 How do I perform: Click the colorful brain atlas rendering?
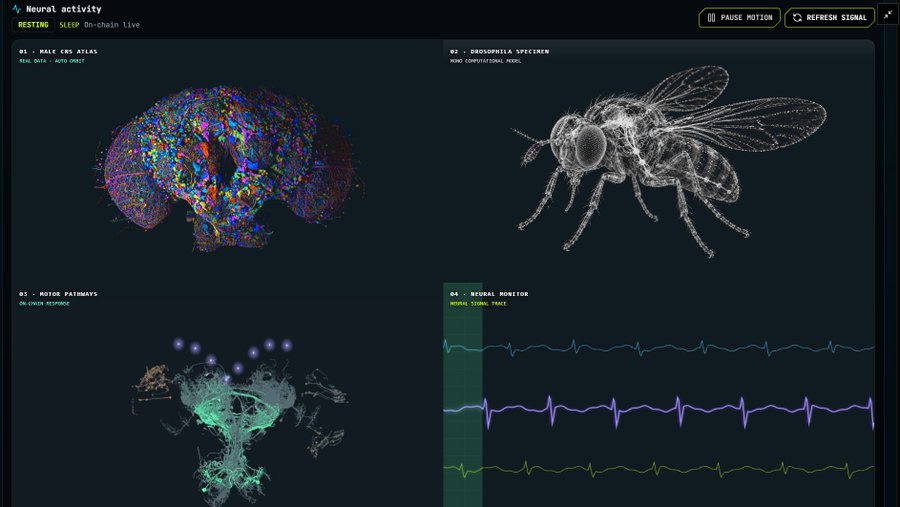228,168
